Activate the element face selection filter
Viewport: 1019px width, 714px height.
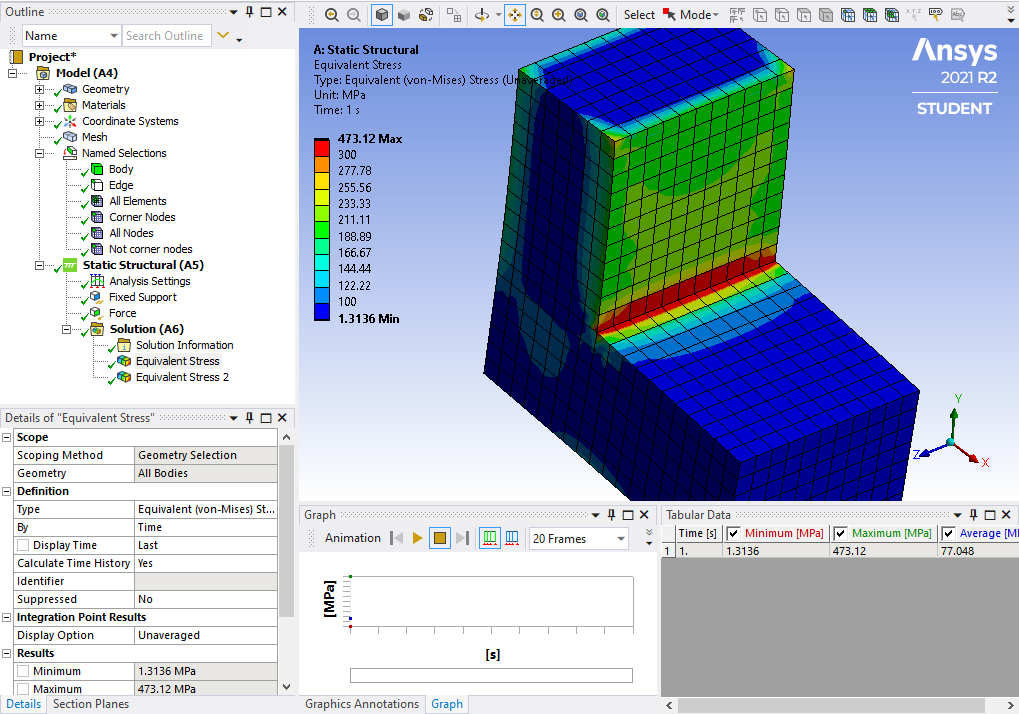tap(870, 15)
